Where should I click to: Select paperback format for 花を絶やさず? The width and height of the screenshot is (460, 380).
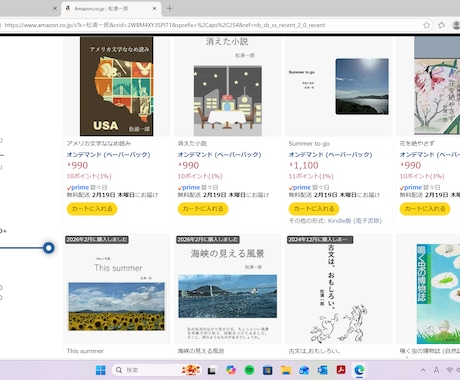(x=430, y=154)
